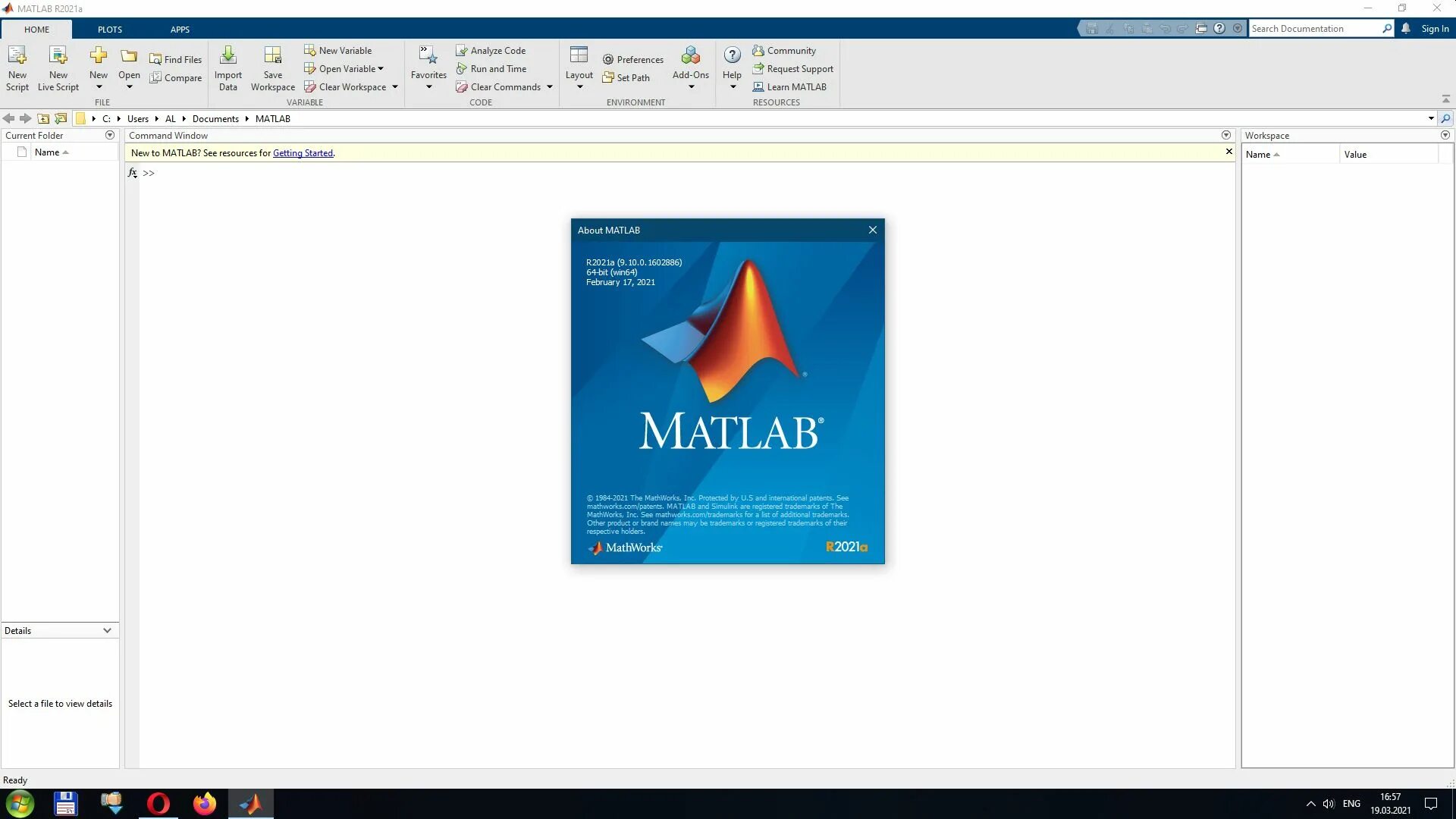1456x819 pixels.
Task: Switch to the APPS tab
Action: [x=180, y=30]
